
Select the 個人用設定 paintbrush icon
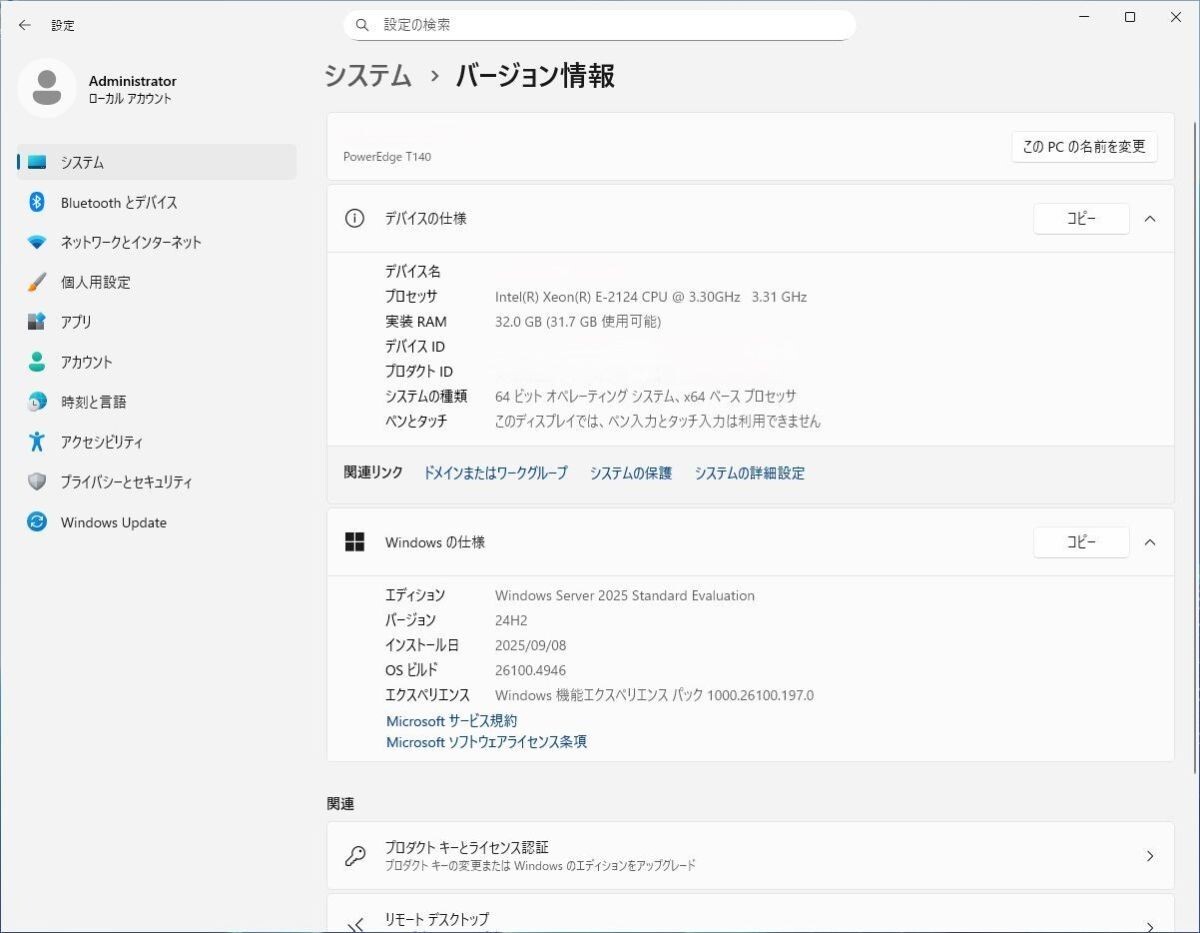click(37, 282)
